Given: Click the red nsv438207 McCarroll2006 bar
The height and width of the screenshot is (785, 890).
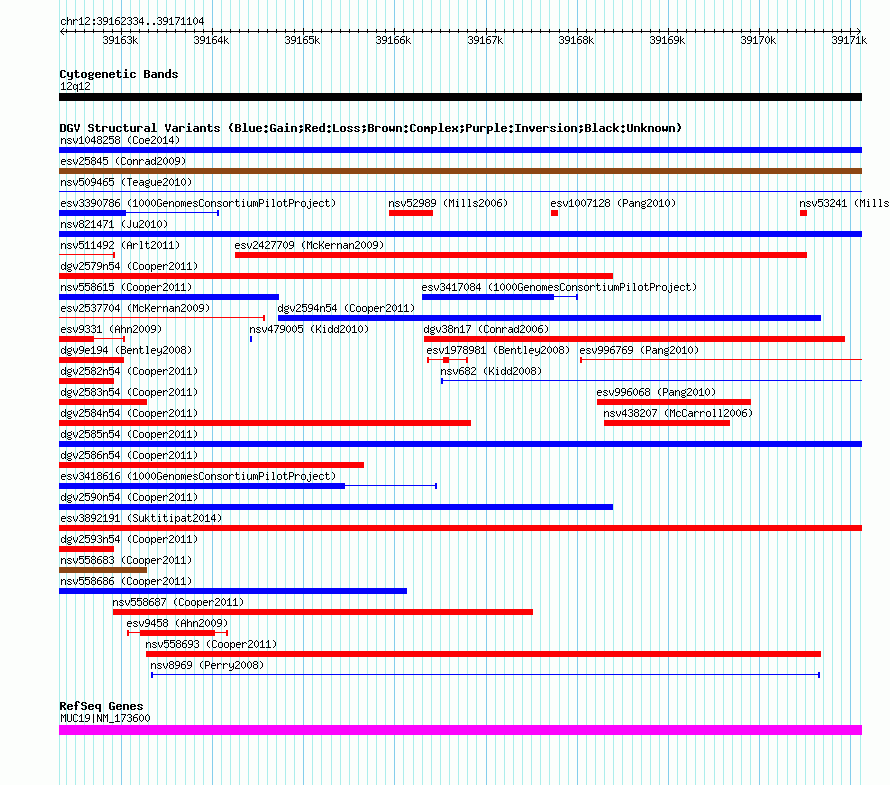Looking at the screenshot, I should point(667,423).
